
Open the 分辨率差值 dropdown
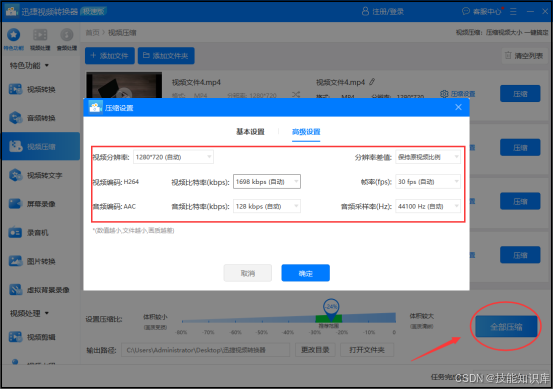[x=428, y=157]
